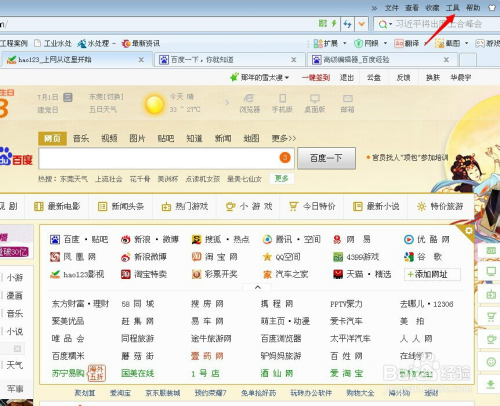Click the download arrow sidebar icon
Viewport: 500px width, 406px height.
pyautogui.click(x=490, y=384)
